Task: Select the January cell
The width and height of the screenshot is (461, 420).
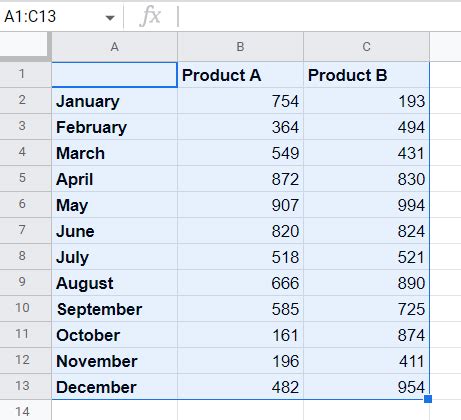Action: click(115, 101)
